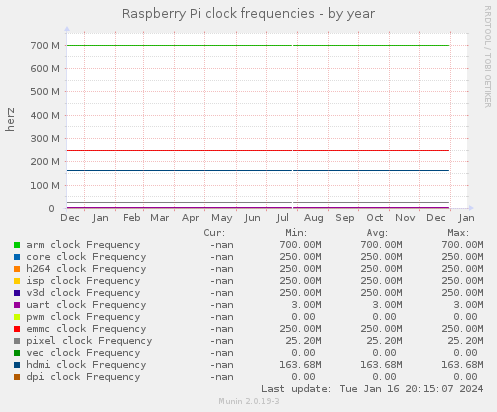The width and height of the screenshot is (497, 412).
Task: Click the 'h264 clock Frequency' legend label
Action: [x=86, y=269]
